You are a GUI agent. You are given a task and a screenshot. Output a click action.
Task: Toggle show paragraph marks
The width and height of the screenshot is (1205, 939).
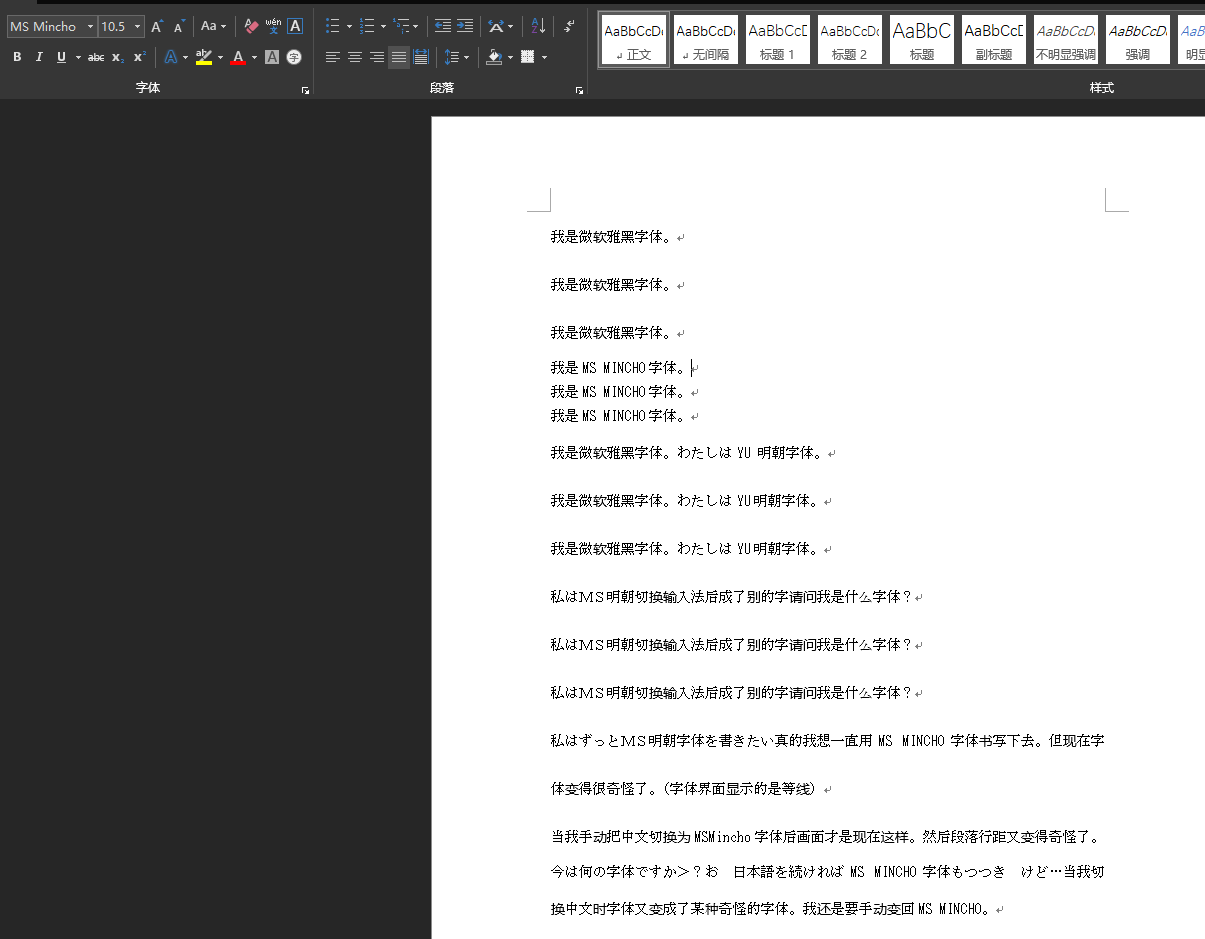[x=569, y=27]
